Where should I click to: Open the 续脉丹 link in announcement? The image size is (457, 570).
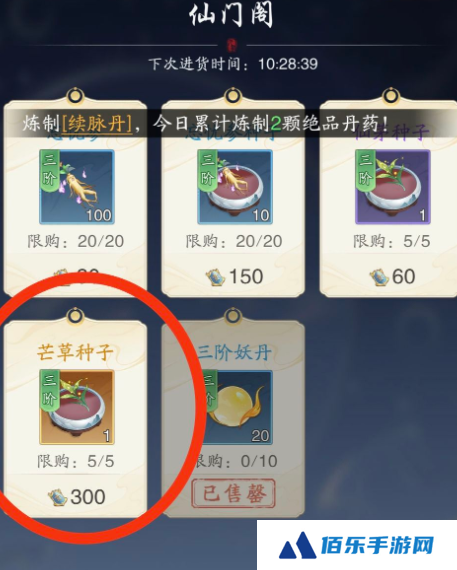point(97,124)
